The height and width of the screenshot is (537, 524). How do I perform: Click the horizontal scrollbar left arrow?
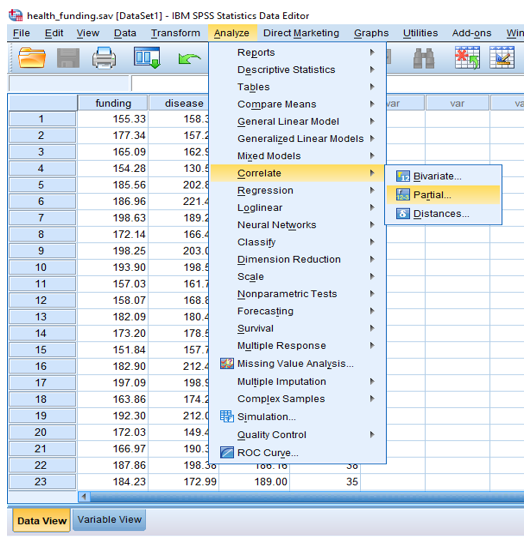tap(84, 497)
